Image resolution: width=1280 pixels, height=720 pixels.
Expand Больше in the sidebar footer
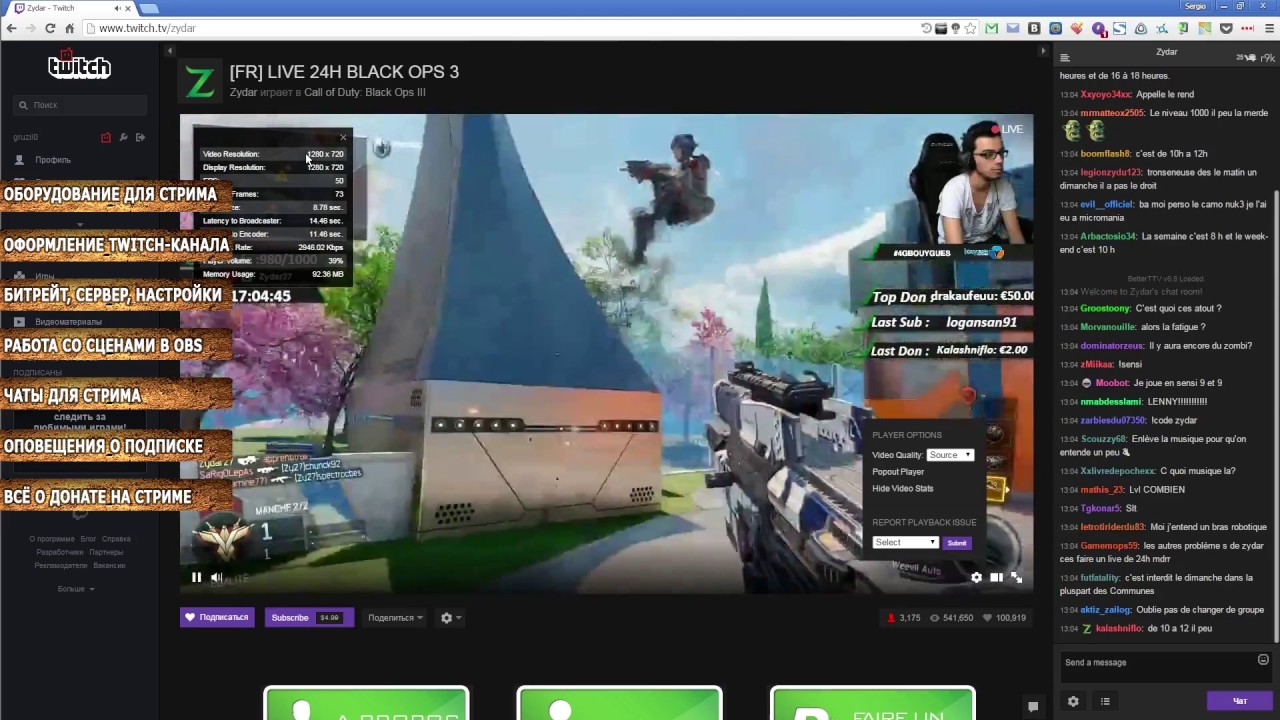point(75,589)
